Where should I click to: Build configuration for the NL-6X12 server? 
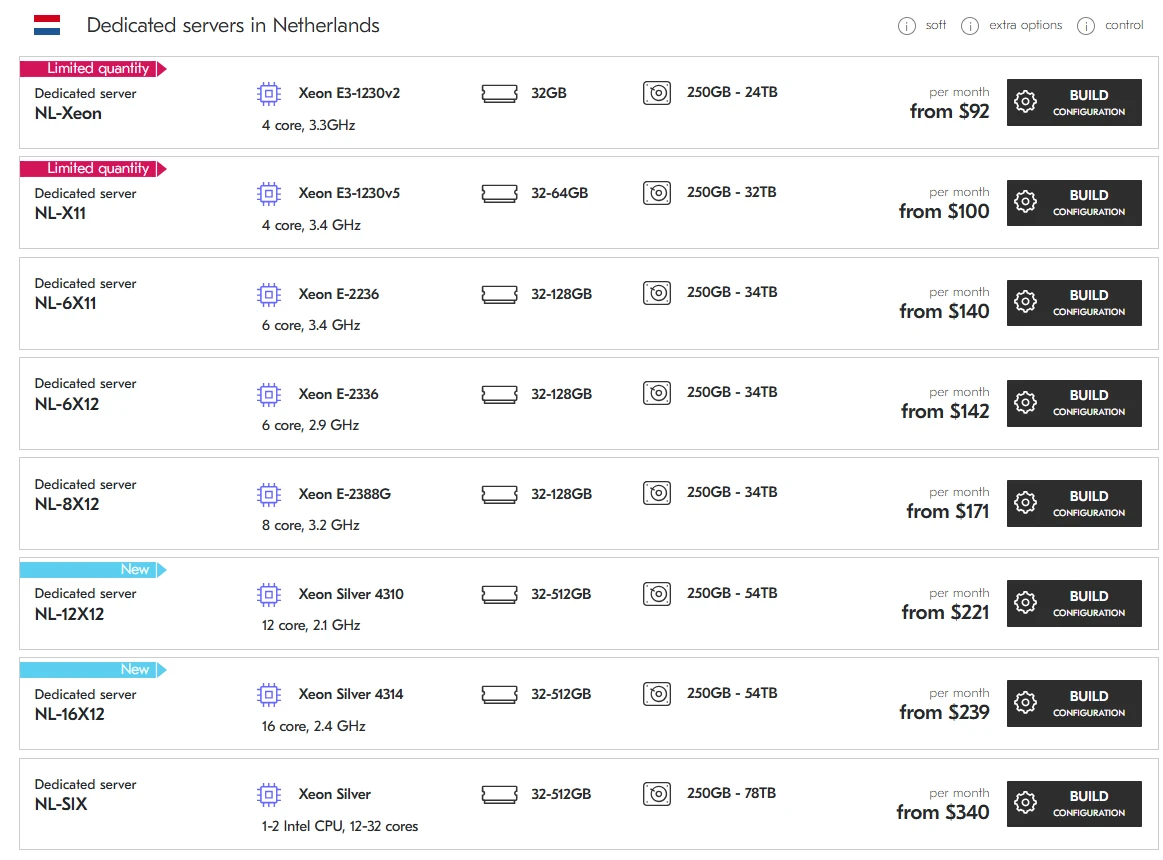pos(1074,402)
